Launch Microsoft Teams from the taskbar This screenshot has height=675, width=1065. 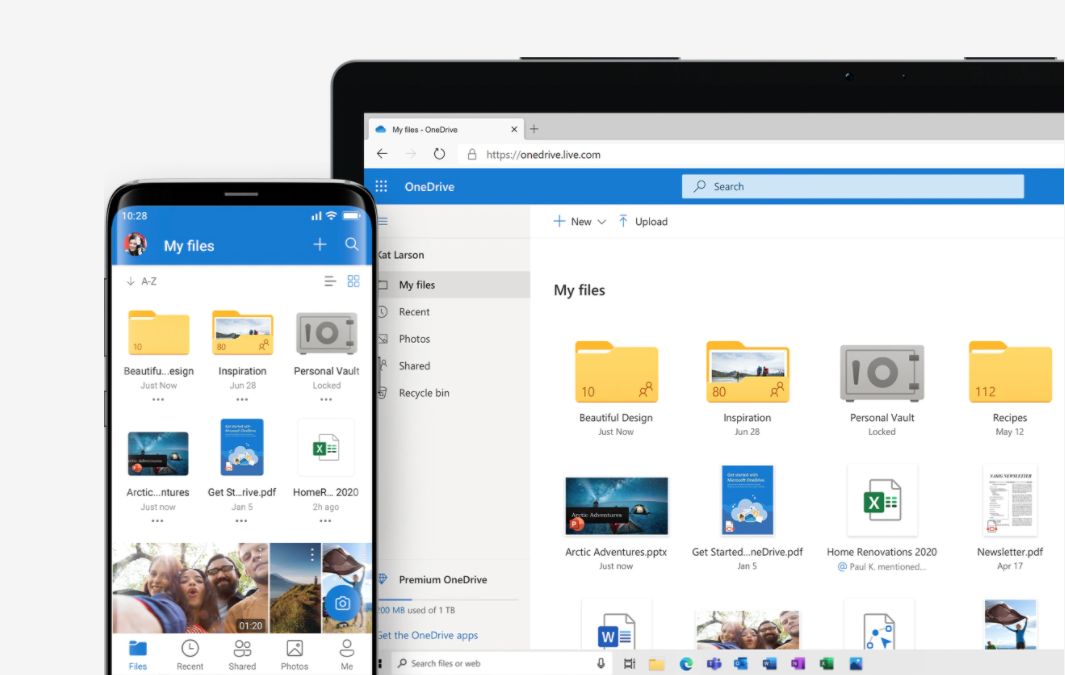(x=713, y=664)
